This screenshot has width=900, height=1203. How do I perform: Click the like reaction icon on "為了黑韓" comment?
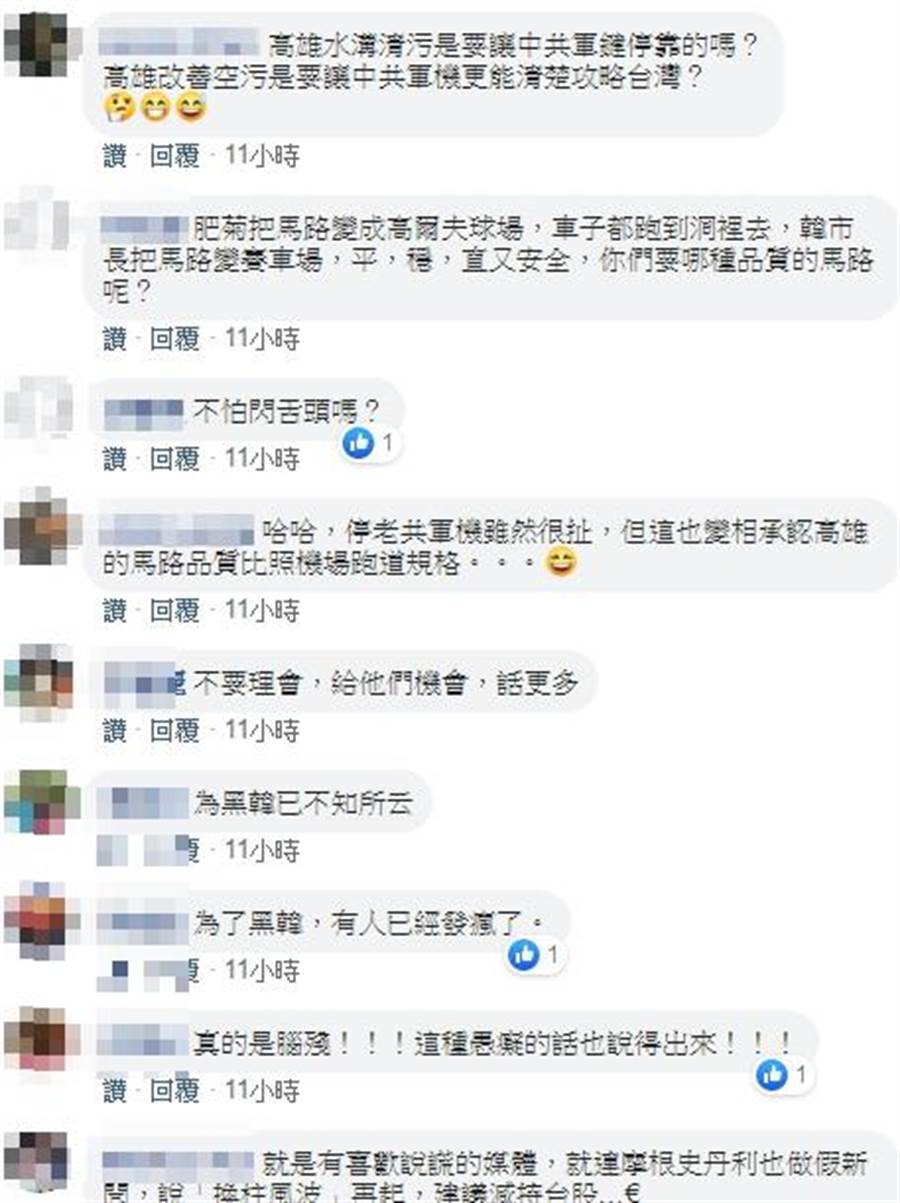523,956
